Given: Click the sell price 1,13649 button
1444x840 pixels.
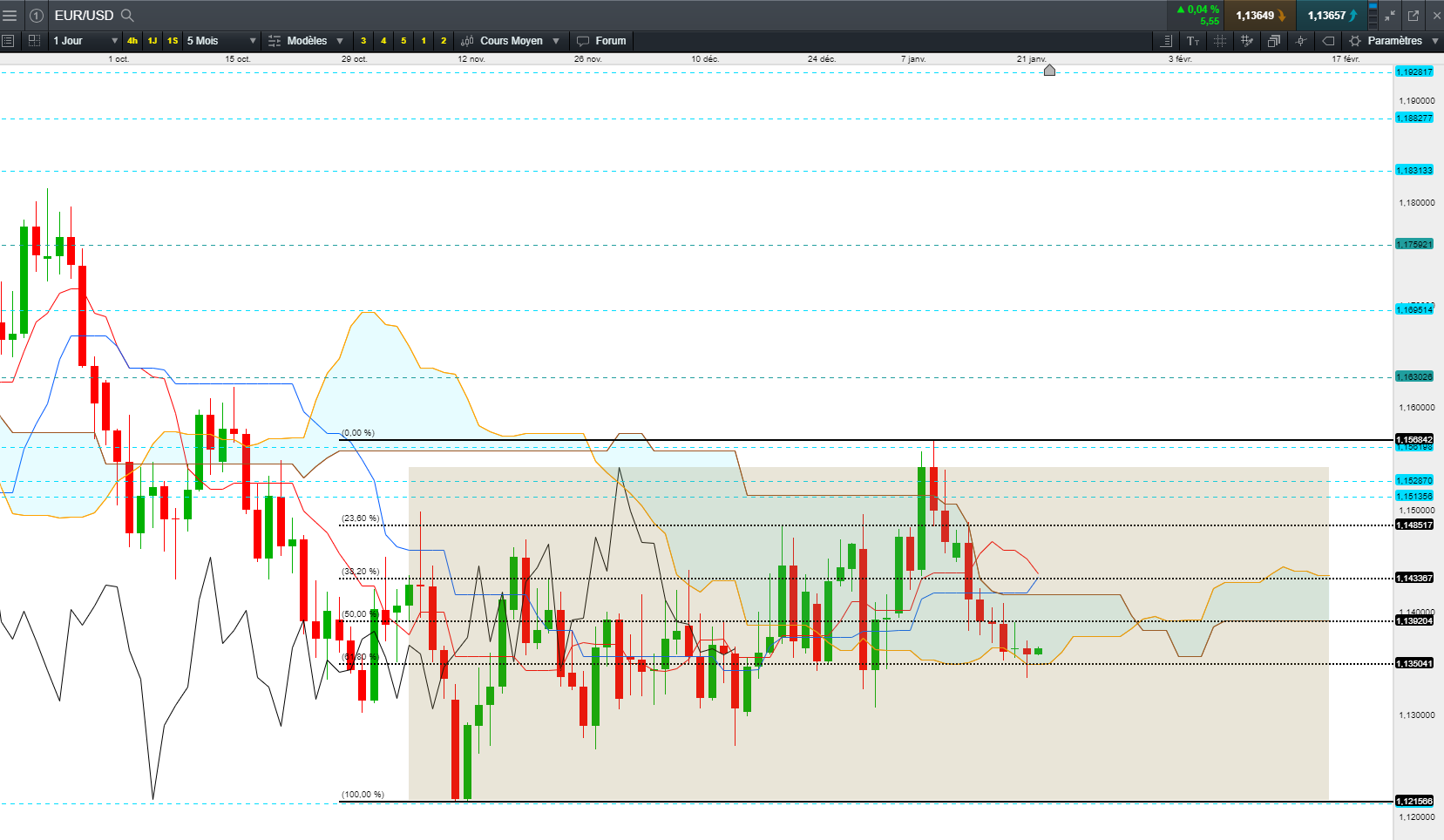Looking at the screenshot, I should [1259, 15].
